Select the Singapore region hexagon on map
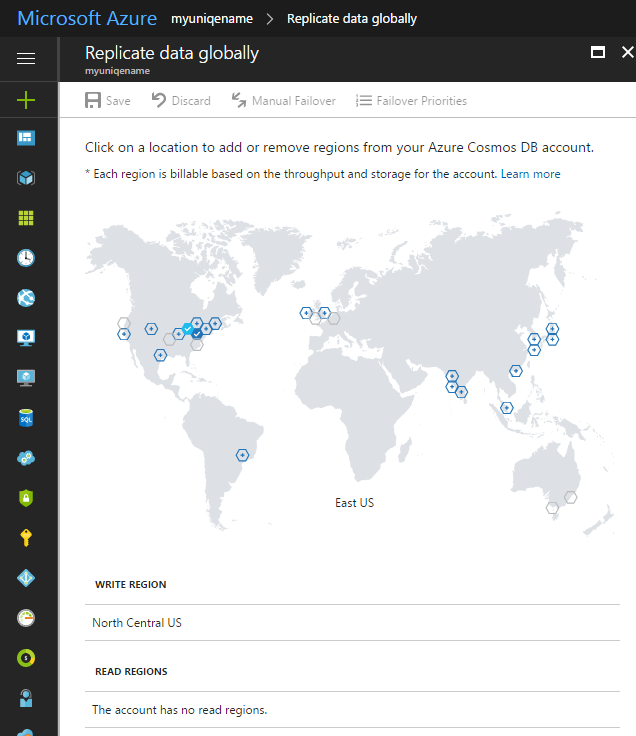 [506, 407]
